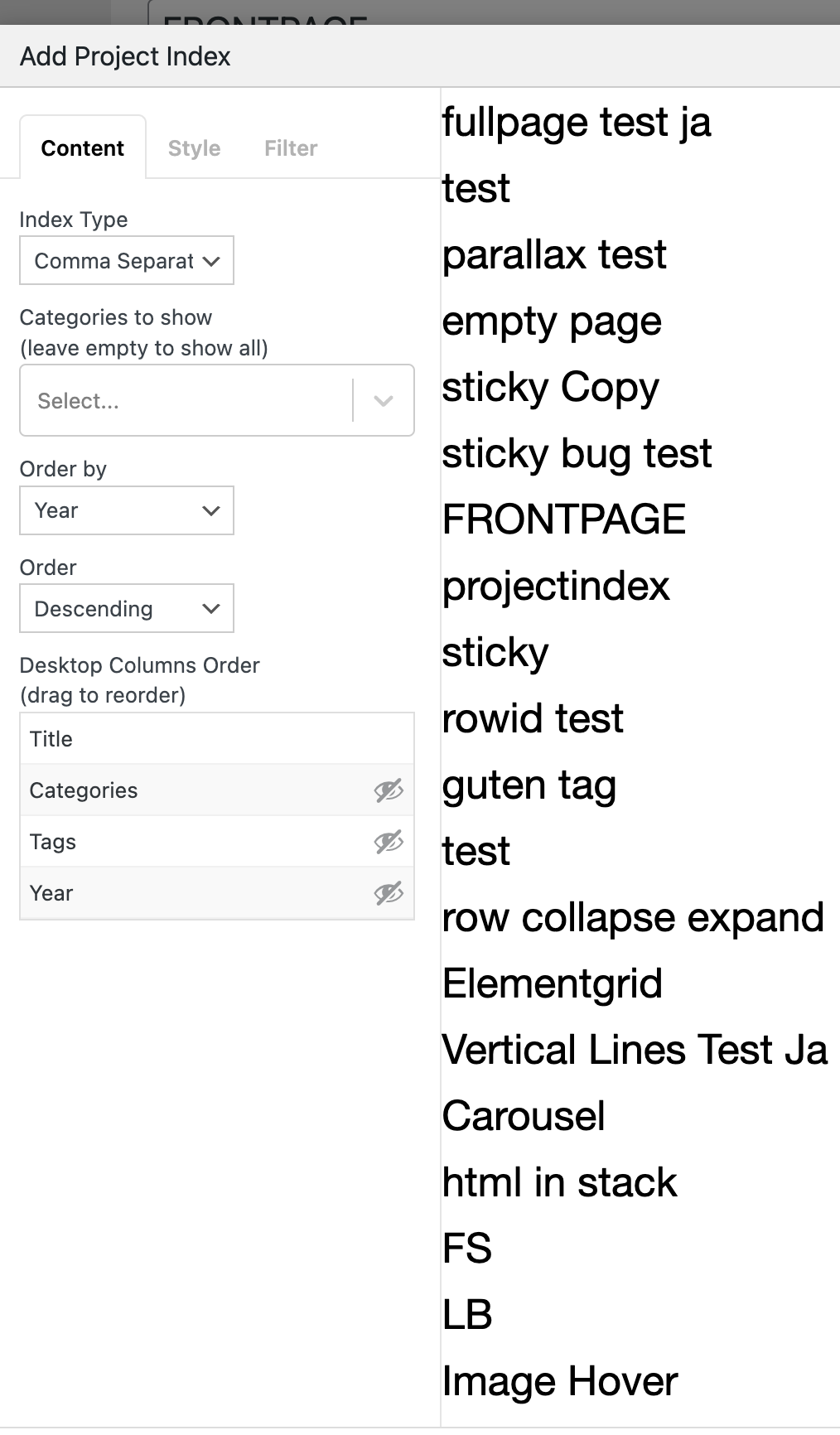The width and height of the screenshot is (840, 1435).
Task: Open the Index Type dropdown
Action: [x=127, y=261]
